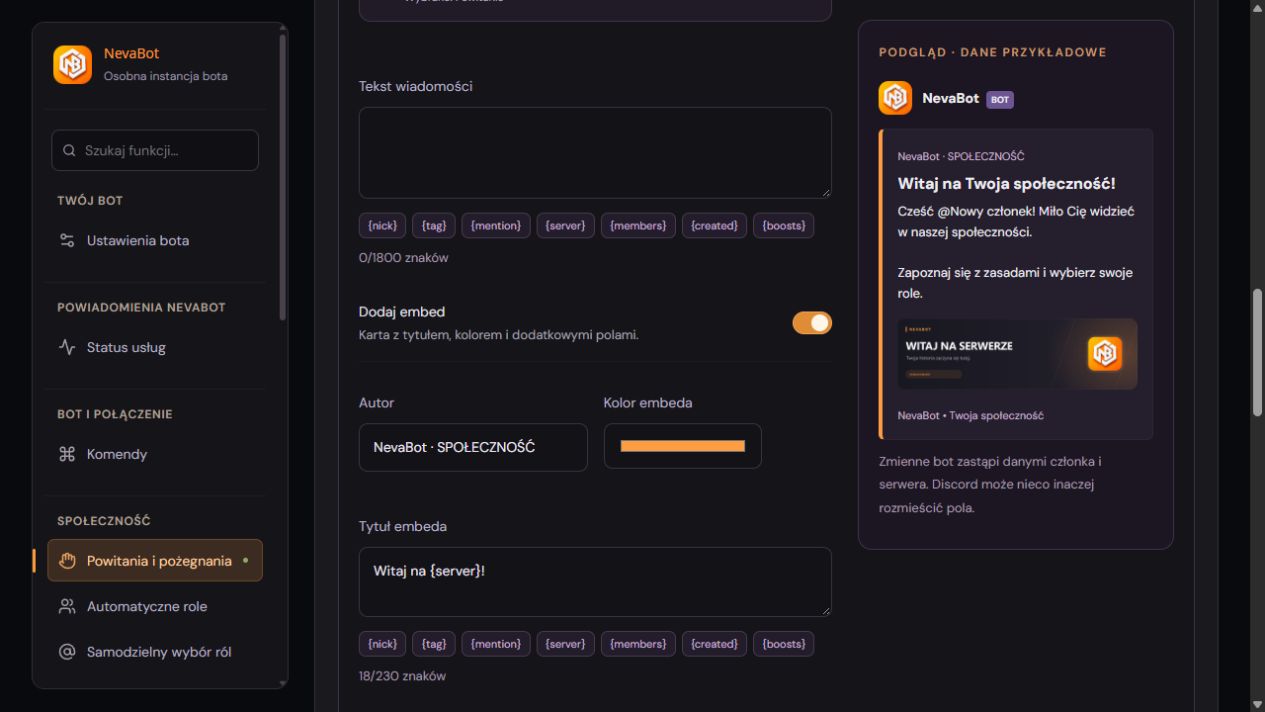This screenshot has width=1265, height=712.
Task: Add {members} chip below Tytuł embeda
Action: pyautogui.click(x=638, y=644)
